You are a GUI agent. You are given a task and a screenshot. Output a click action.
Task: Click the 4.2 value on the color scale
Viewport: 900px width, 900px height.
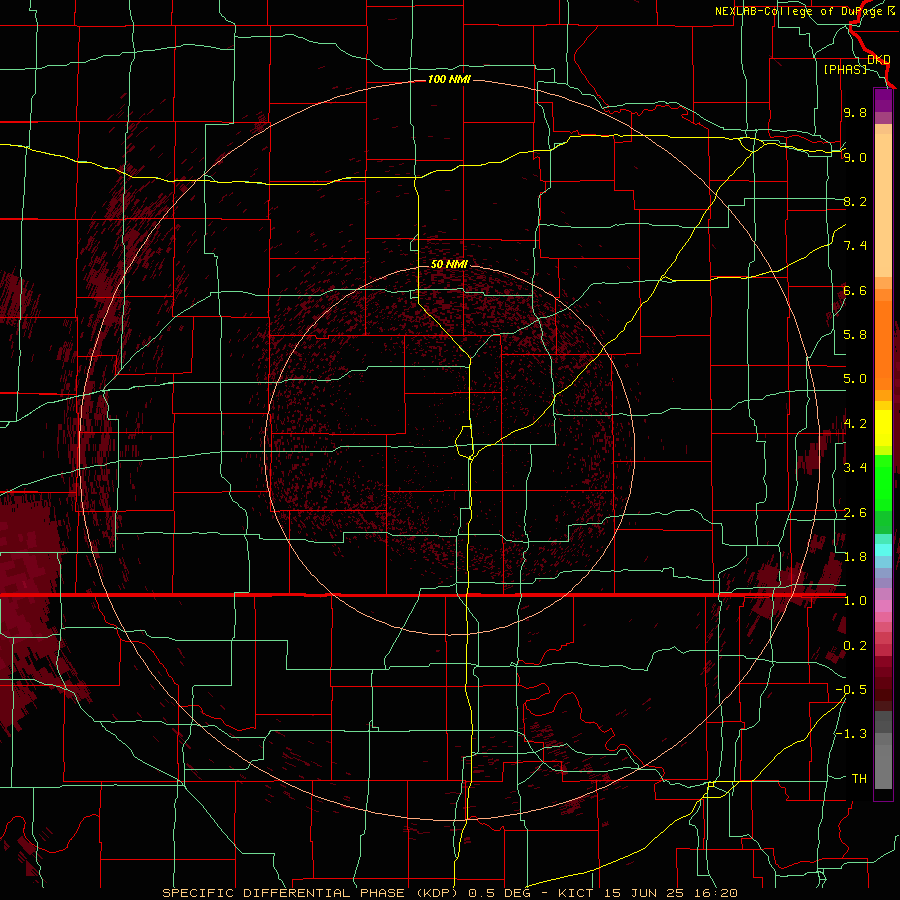(x=855, y=424)
